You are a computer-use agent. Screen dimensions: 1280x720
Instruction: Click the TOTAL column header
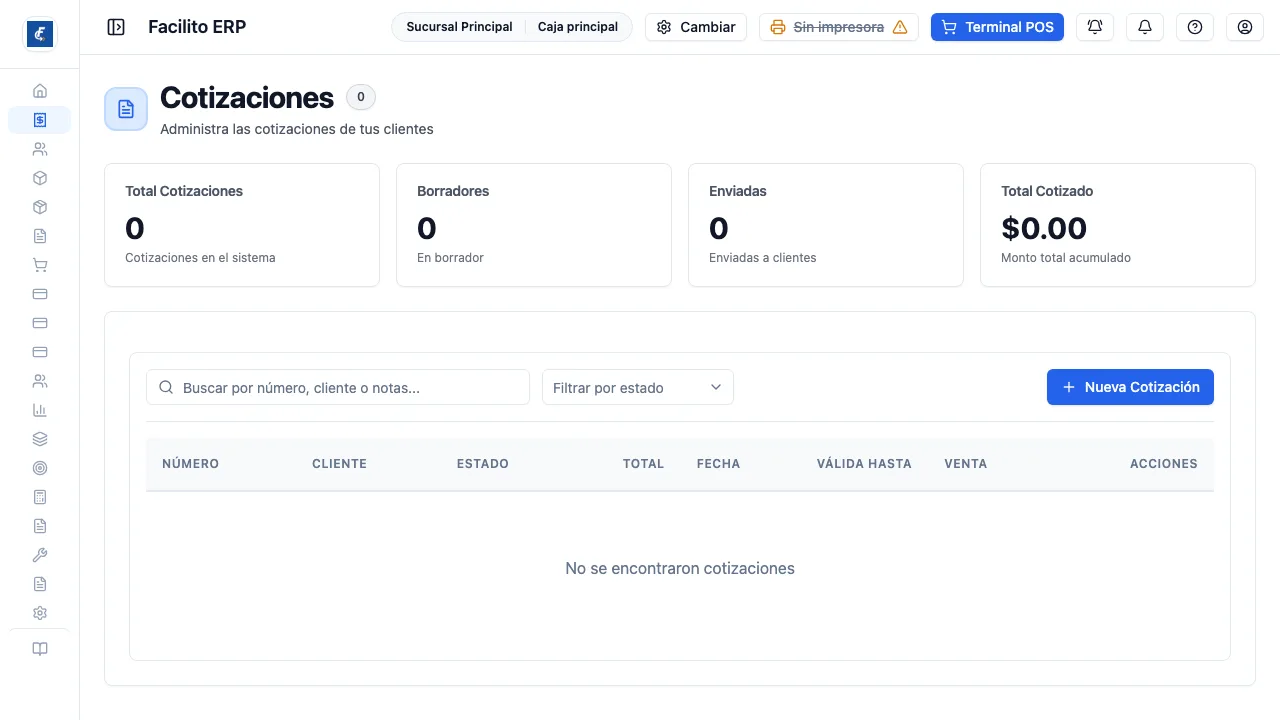[x=643, y=464]
